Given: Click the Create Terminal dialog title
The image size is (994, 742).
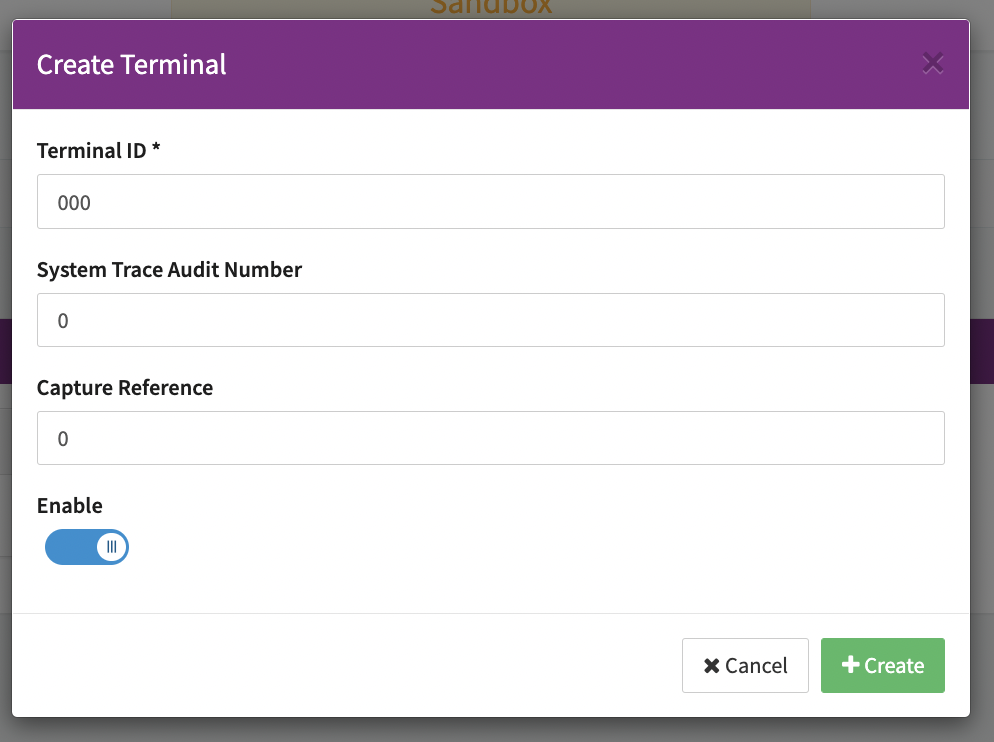Looking at the screenshot, I should [x=131, y=65].
